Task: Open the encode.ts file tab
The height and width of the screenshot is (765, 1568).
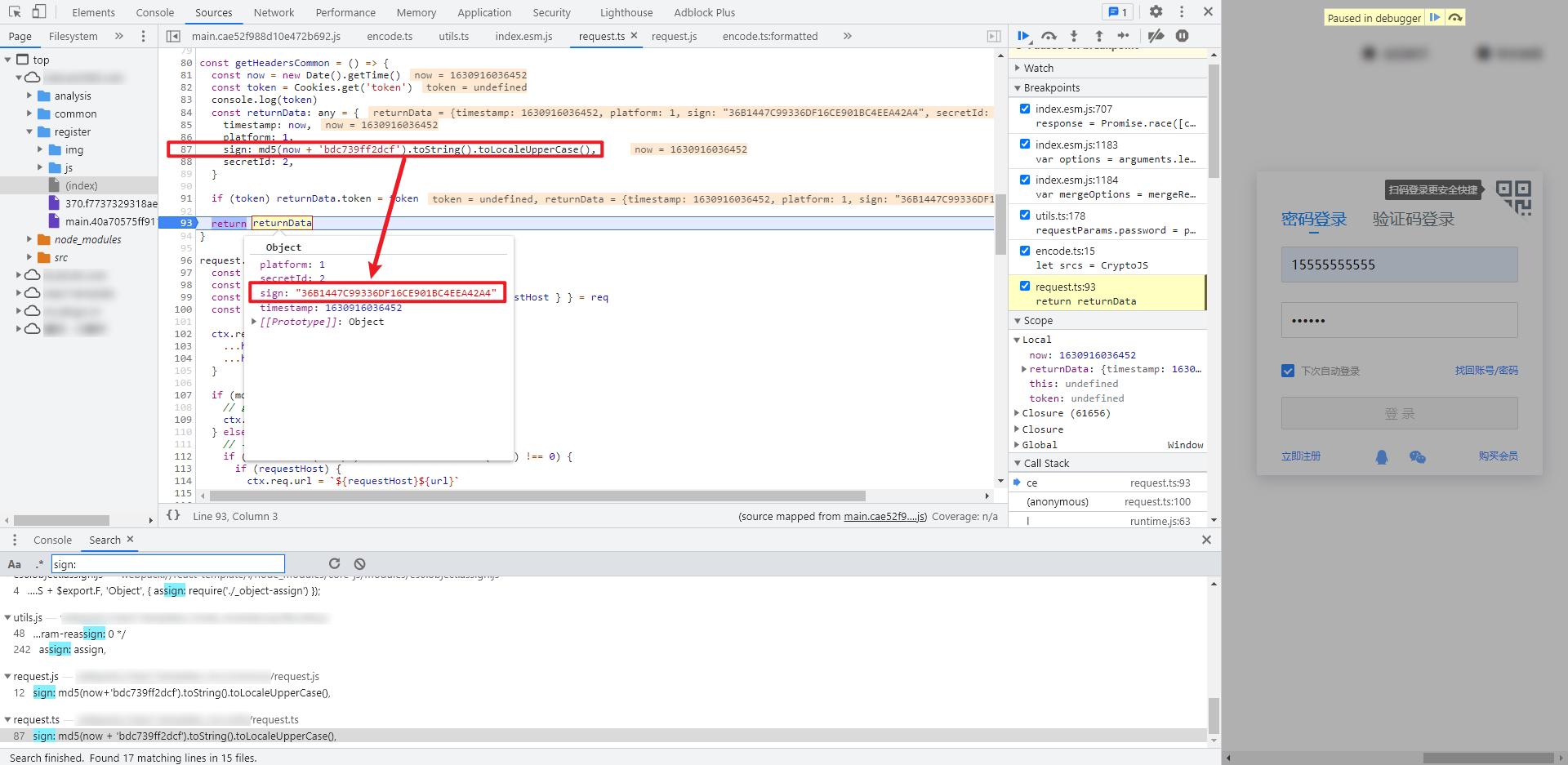Action: pos(390,36)
